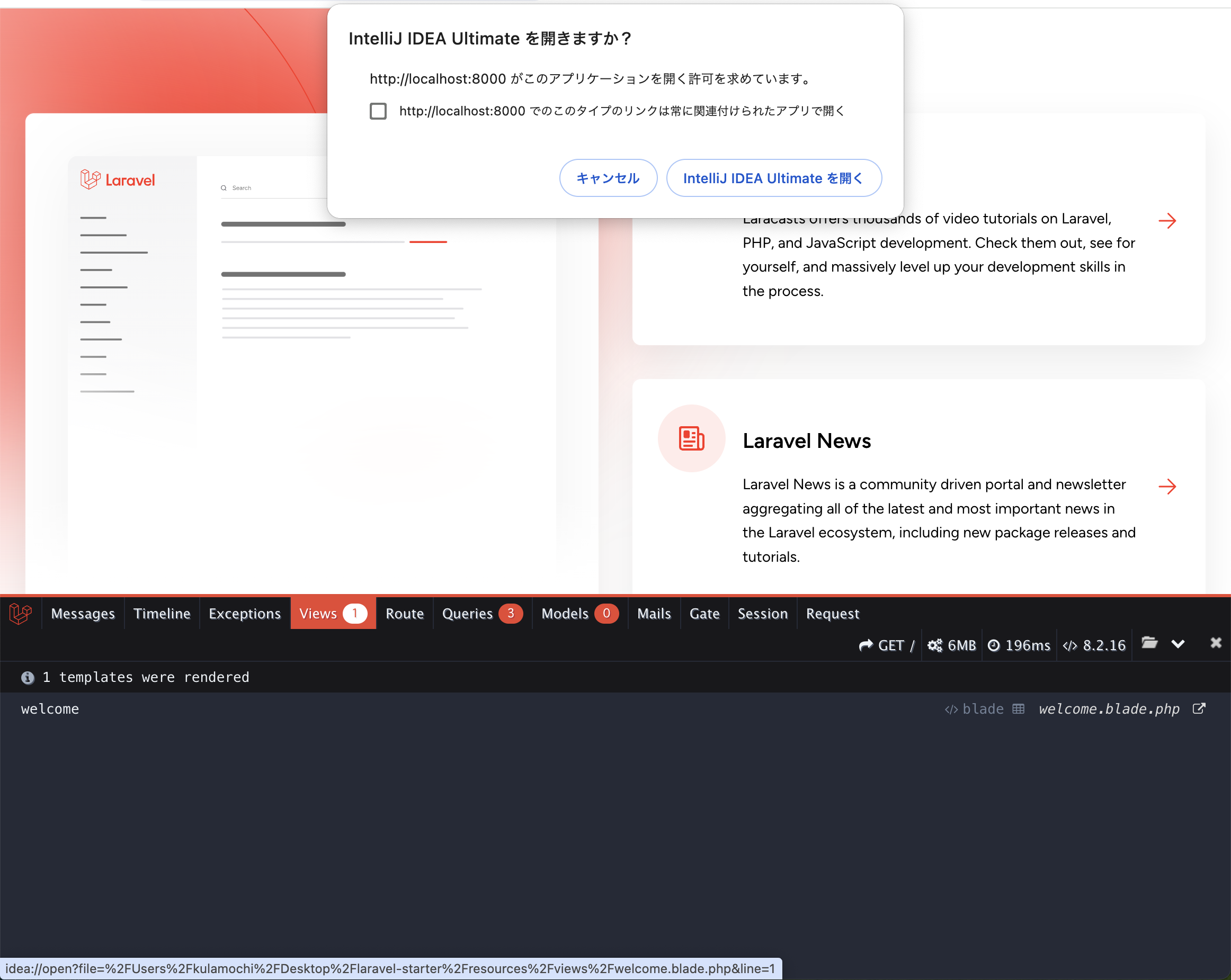1231x980 pixels.
Task: Close the debugbar with the X button
Action: coord(1216,643)
